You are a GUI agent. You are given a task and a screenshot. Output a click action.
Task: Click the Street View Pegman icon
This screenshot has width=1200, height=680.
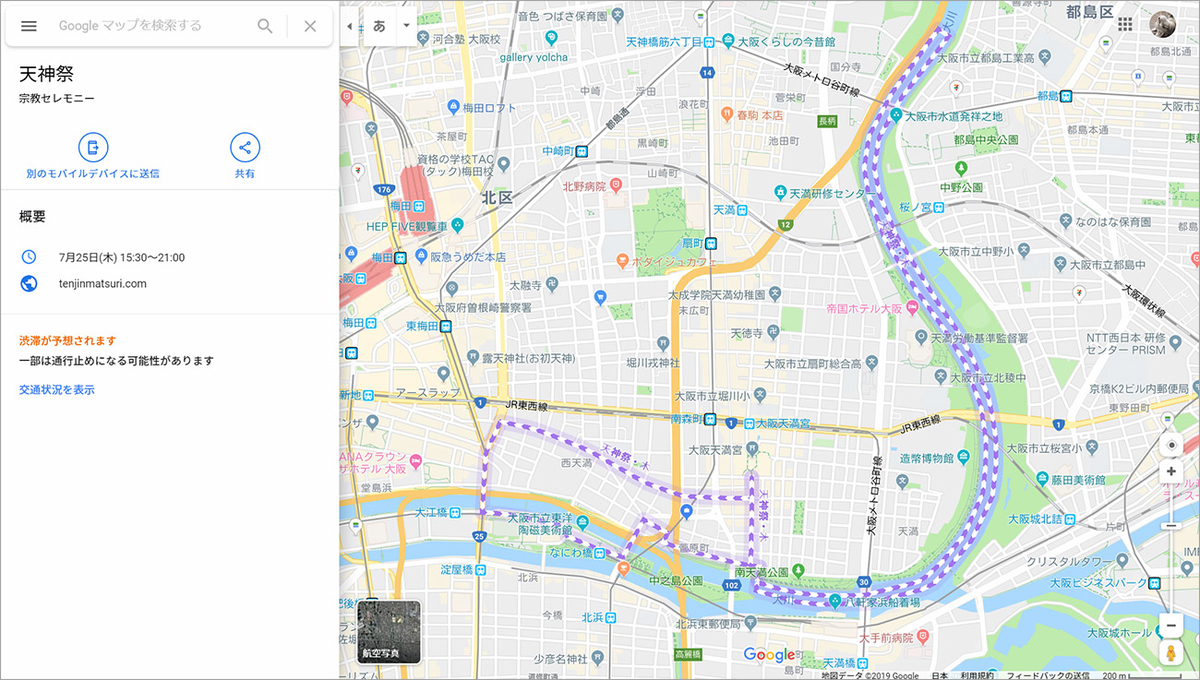(1172, 653)
